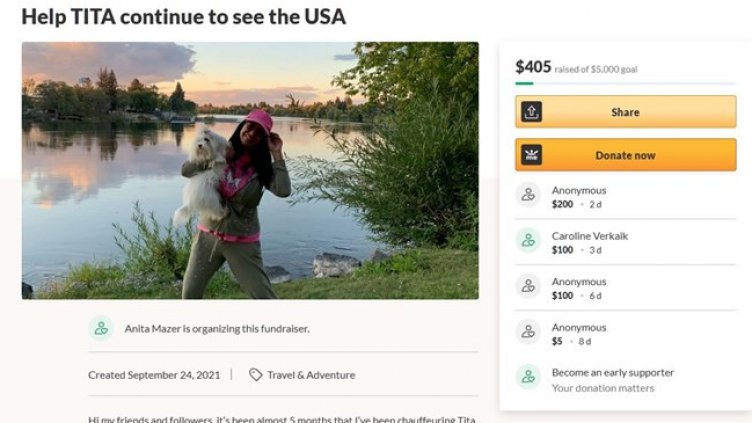Click the fundraising progress bar
The height and width of the screenshot is (423, 752).
(x=625, y=84)
